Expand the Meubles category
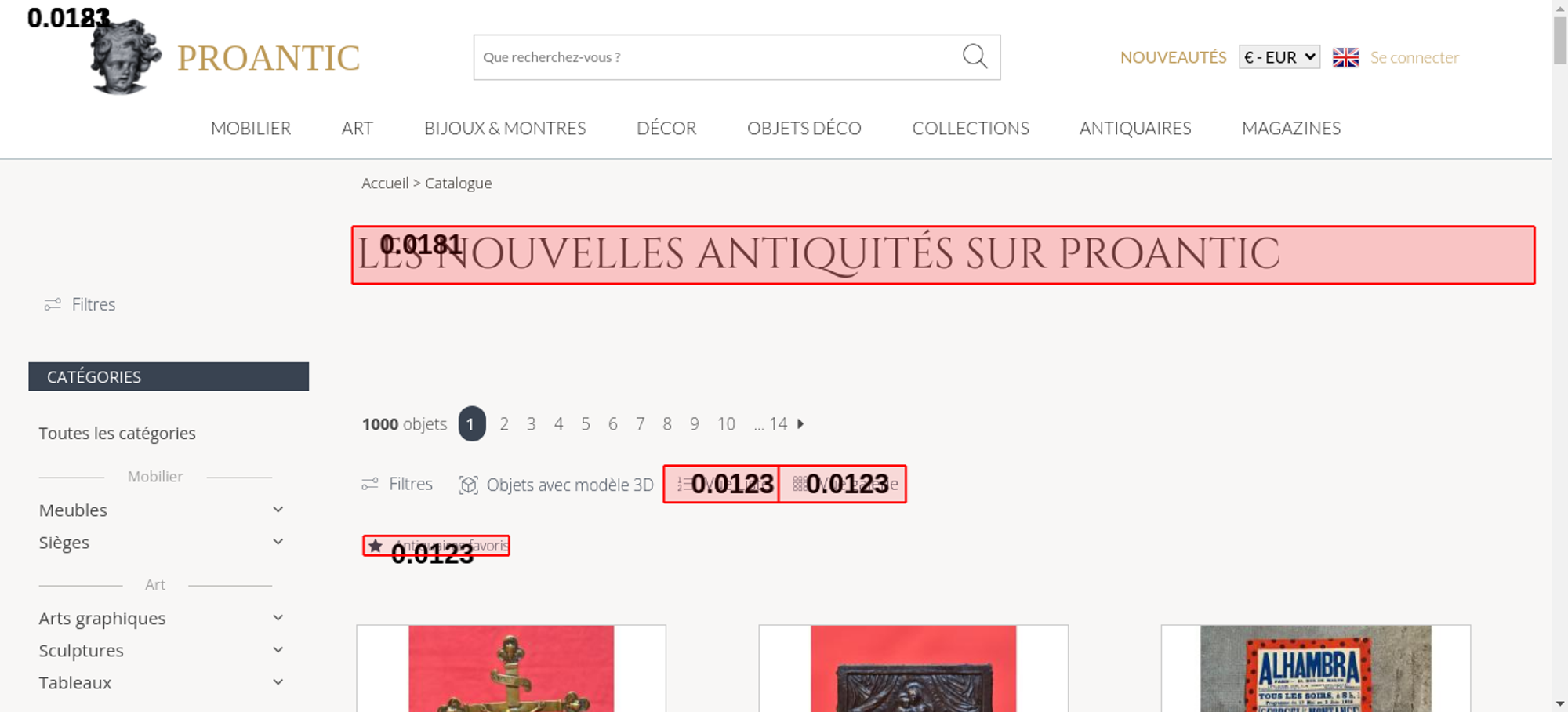 [278, 510]
